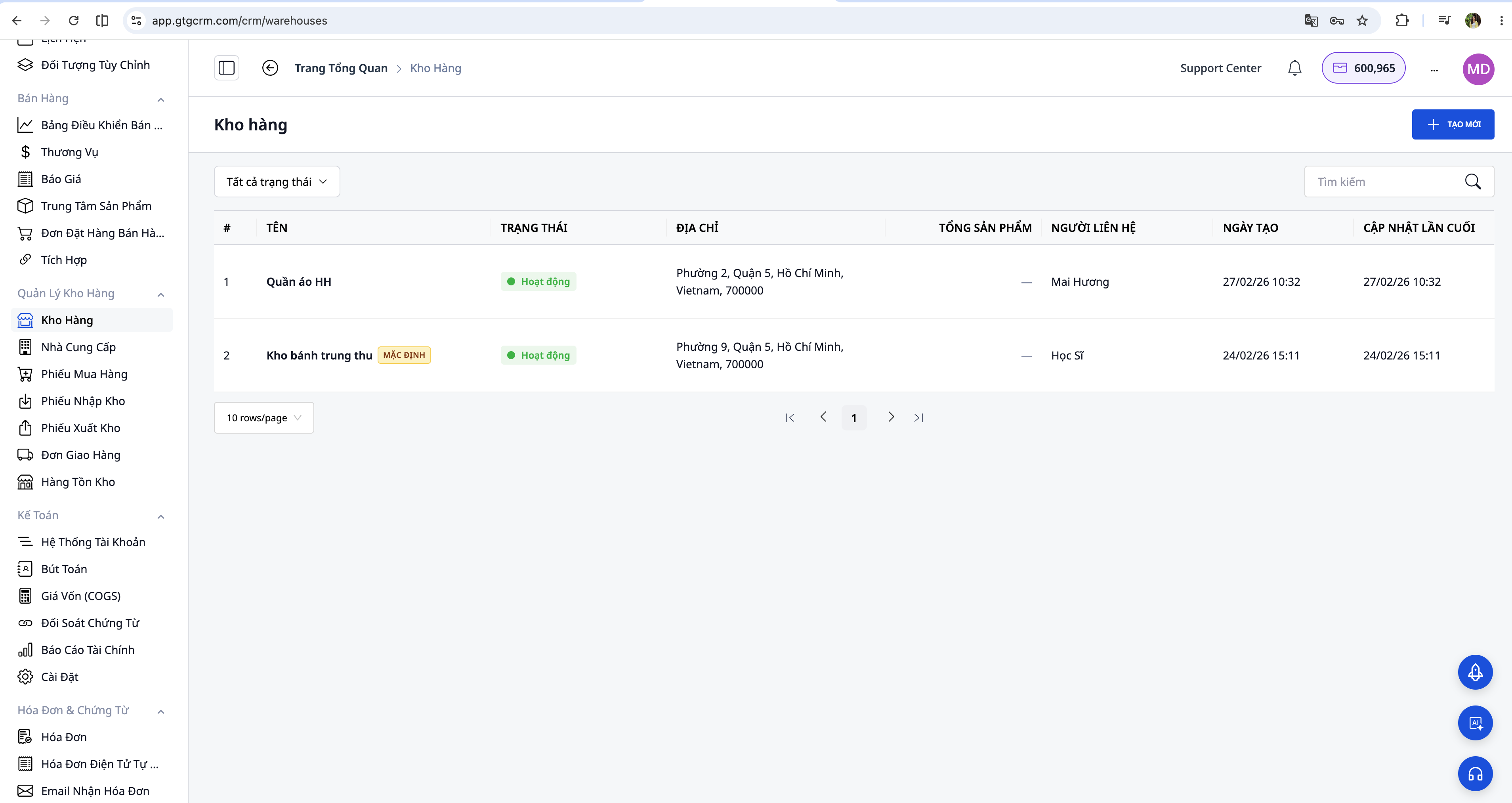The image size is (1512, 803).
Task: Toggle the sidebar collapse panel icon
Action: tap(227, 68)
